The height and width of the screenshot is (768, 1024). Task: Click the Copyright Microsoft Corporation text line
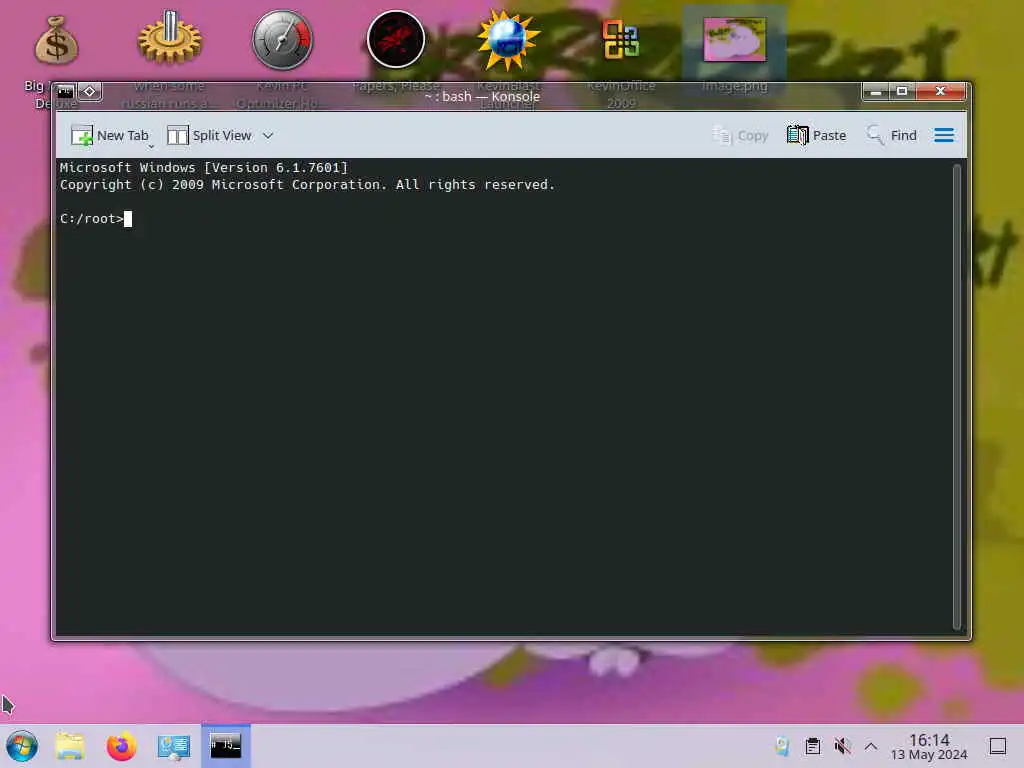[307, 185]
